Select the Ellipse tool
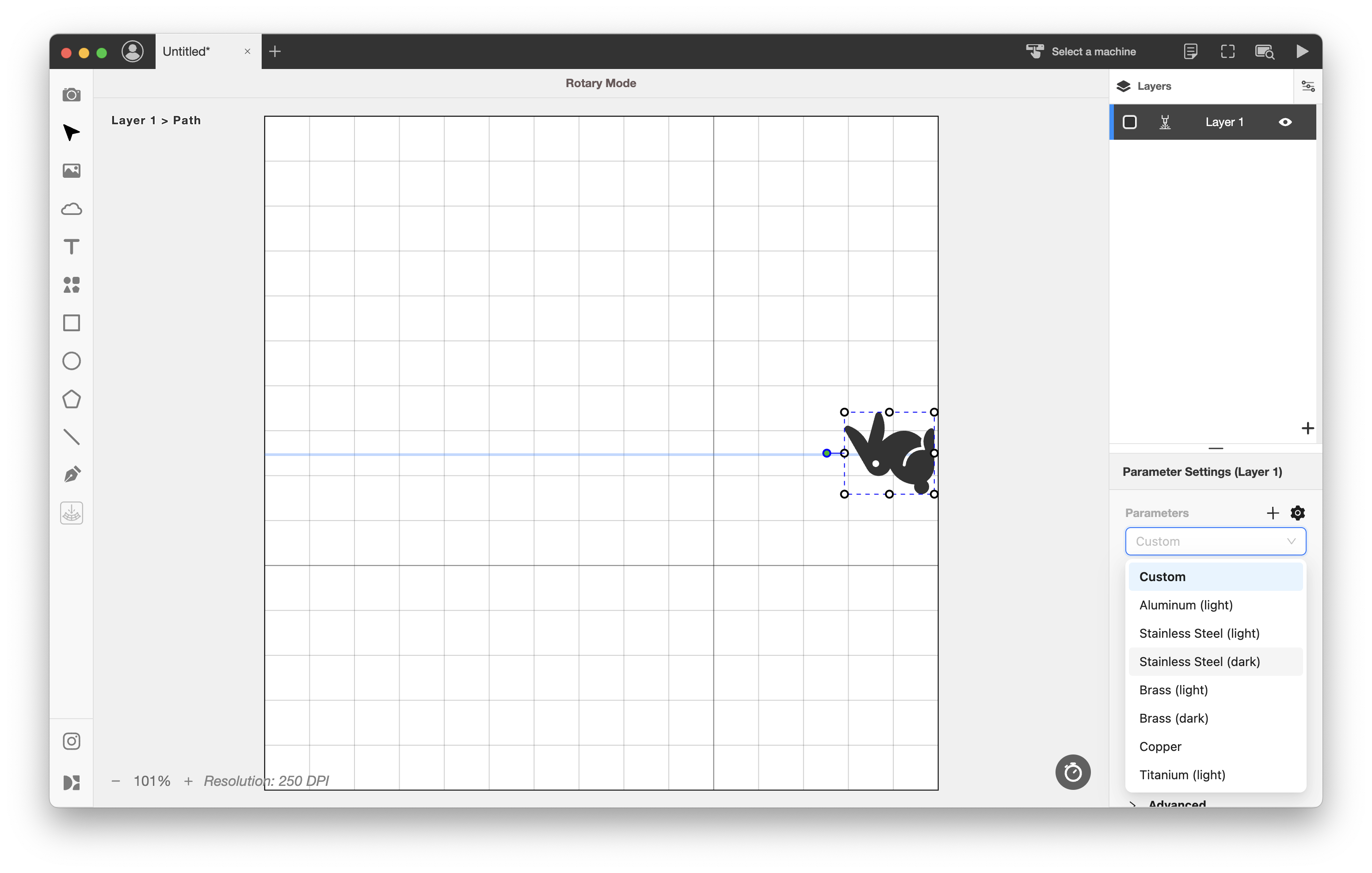This screenshot has height=873, width=1372. point(71,361)
